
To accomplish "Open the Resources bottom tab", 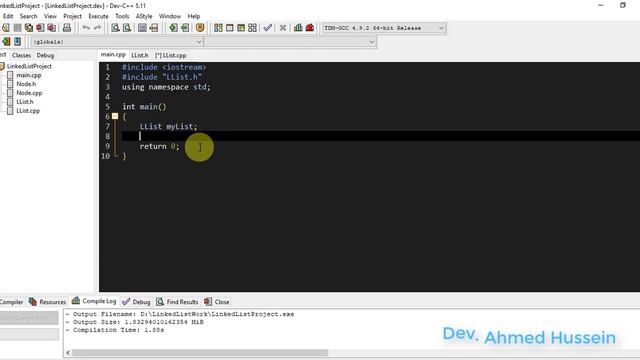I will [48, 302].
